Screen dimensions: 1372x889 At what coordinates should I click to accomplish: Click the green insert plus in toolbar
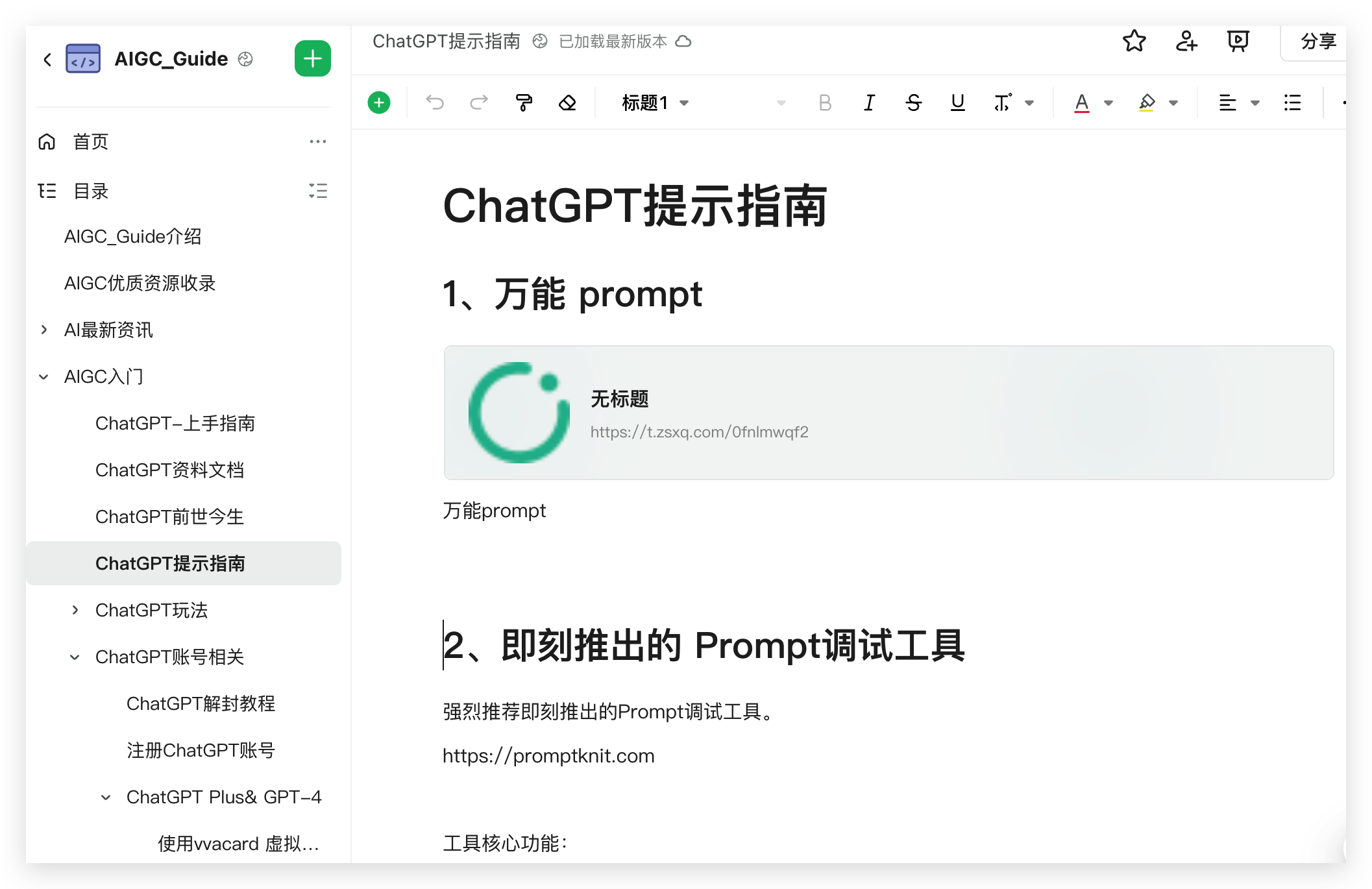point(379,103)
